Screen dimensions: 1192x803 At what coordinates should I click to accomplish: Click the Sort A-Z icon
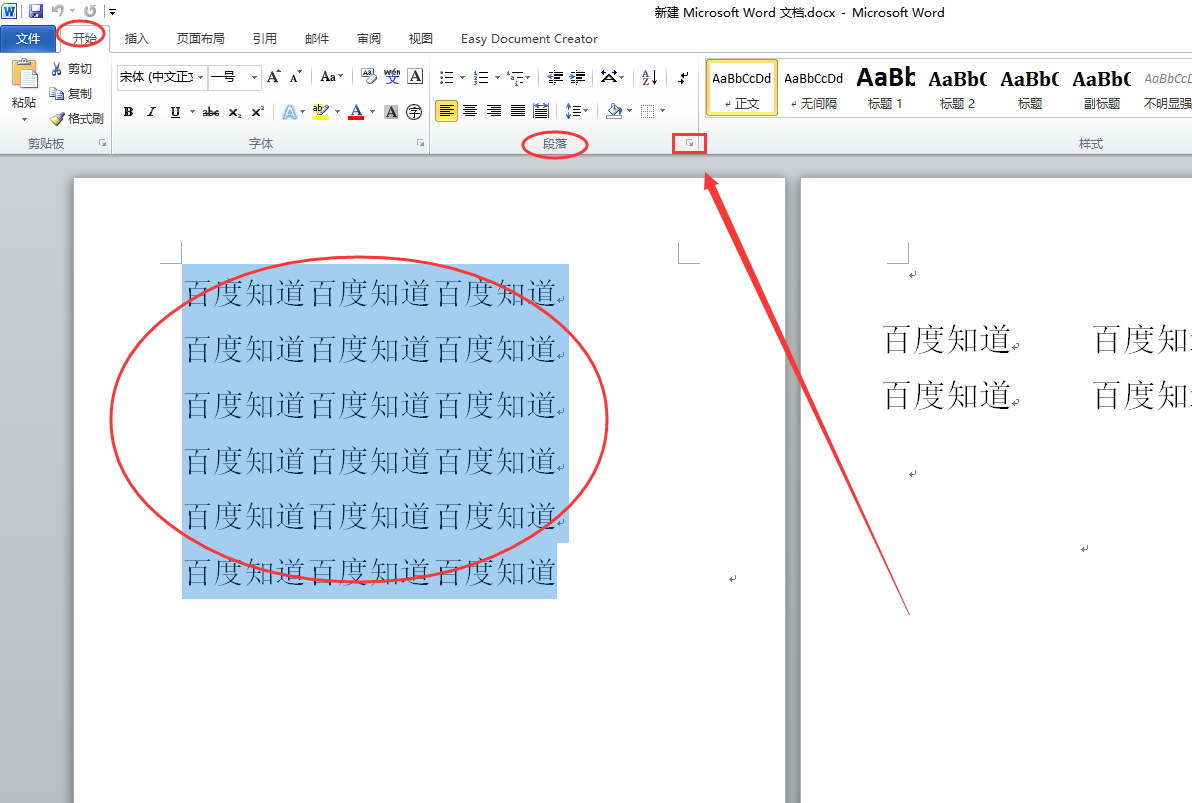(650, 77)
